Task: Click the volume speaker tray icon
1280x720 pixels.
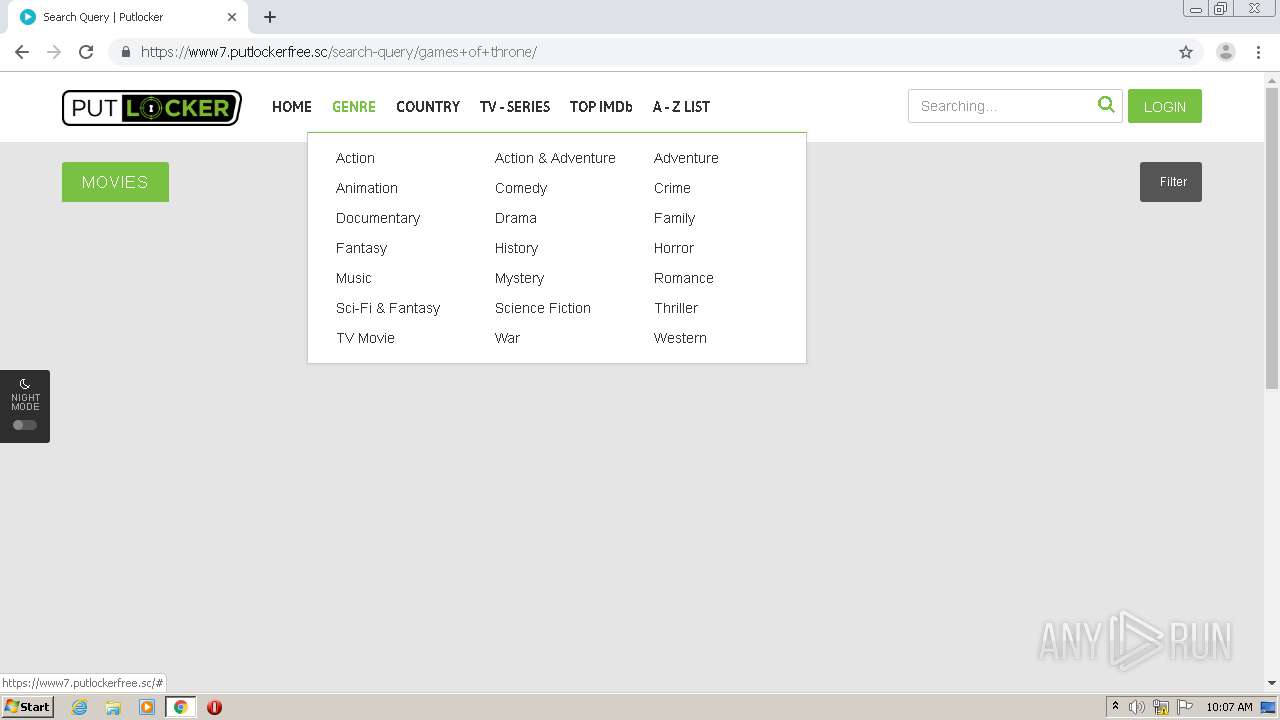Action: (1137, 707)
